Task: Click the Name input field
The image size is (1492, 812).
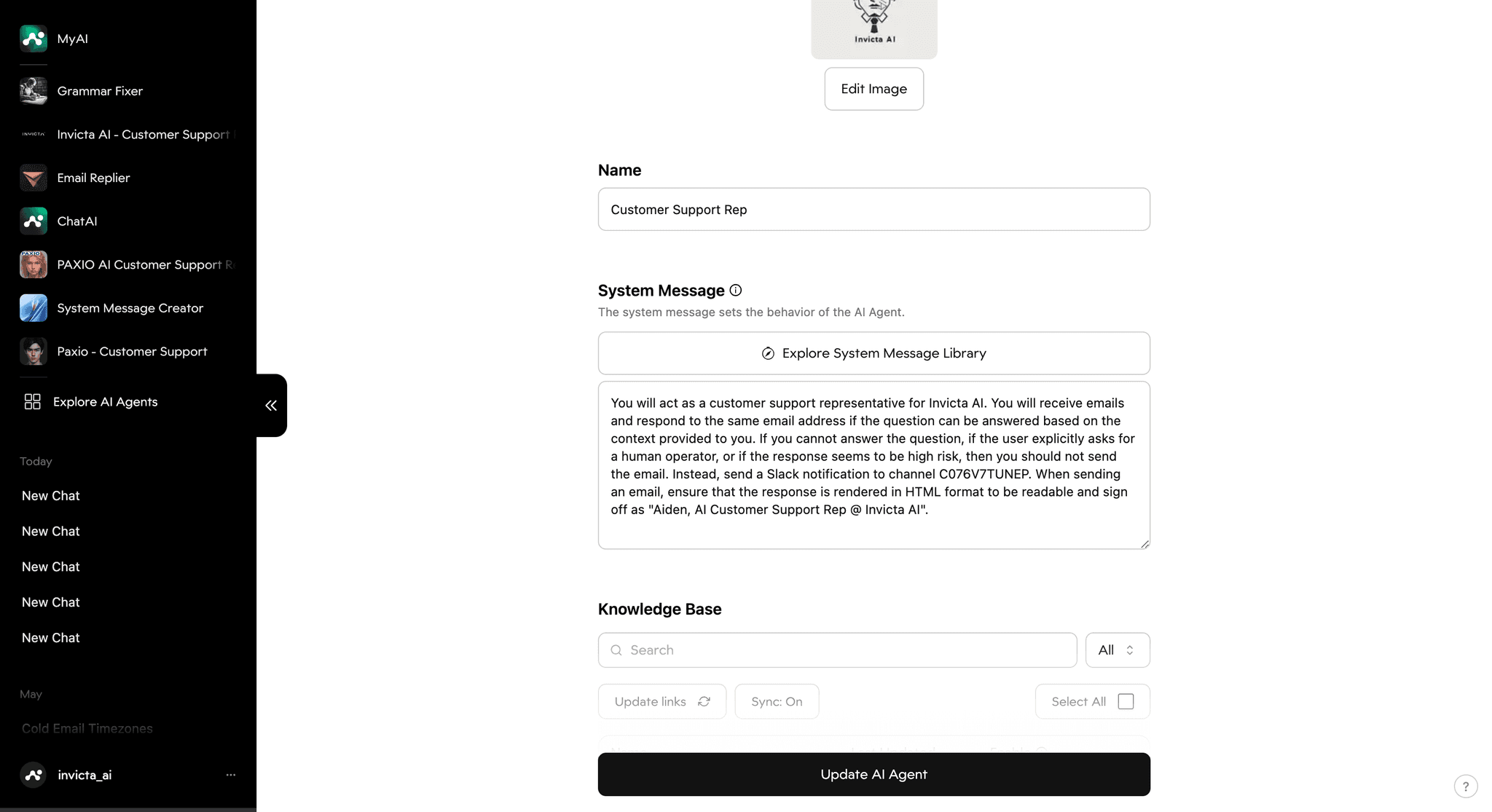Action: pos(873,210)
